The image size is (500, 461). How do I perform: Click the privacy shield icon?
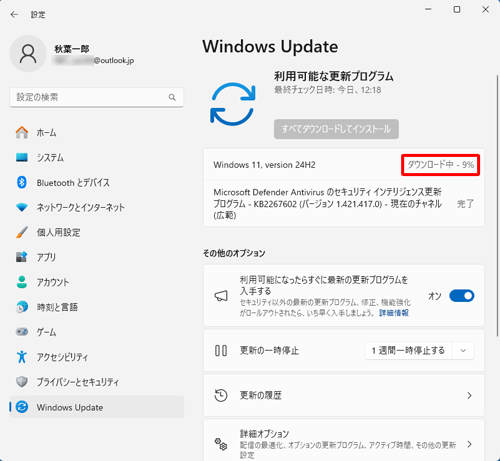[x=22, y=382]
